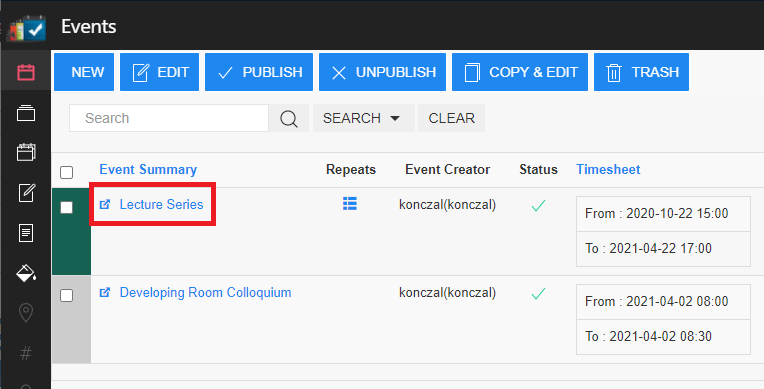
Task: Click external link icon beside Lecture Series
Action: coord(105,204)
